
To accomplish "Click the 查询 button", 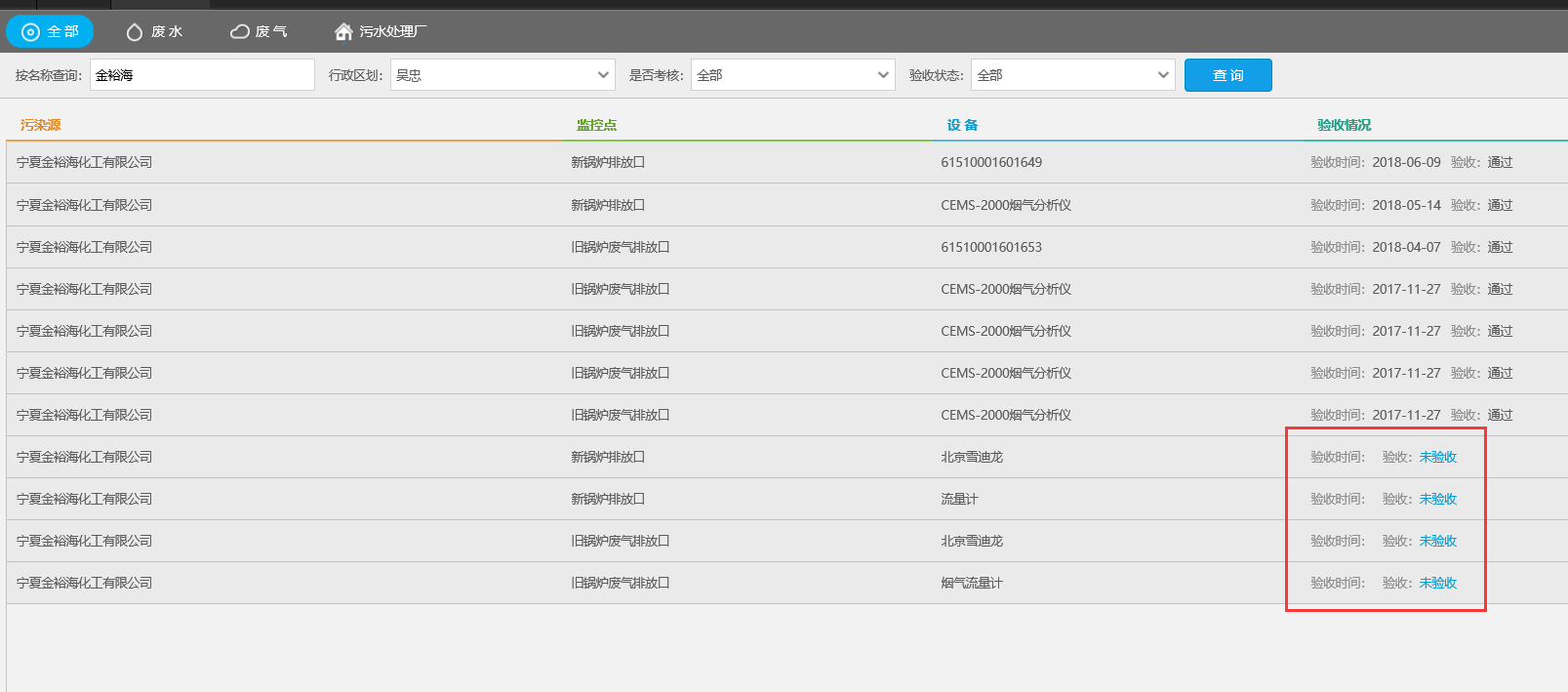I will 1228,75.
